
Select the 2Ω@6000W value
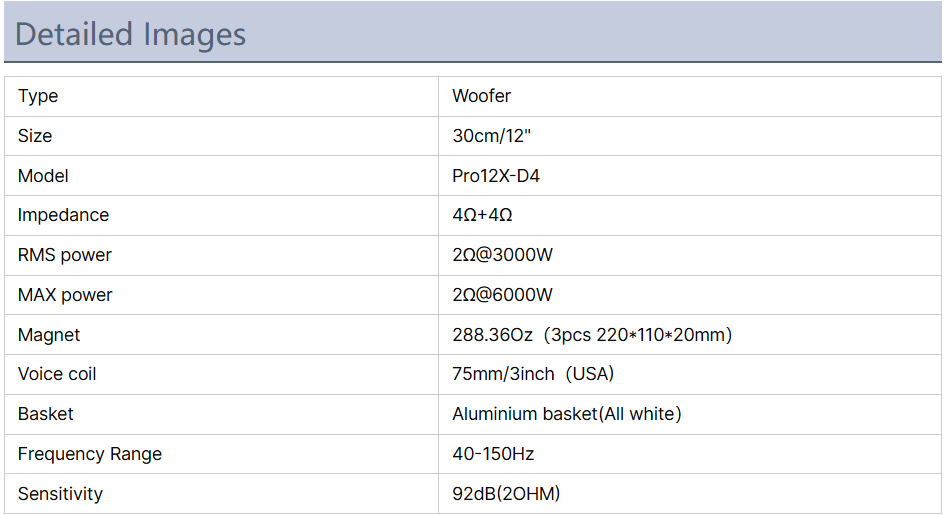tap(502, 295)
